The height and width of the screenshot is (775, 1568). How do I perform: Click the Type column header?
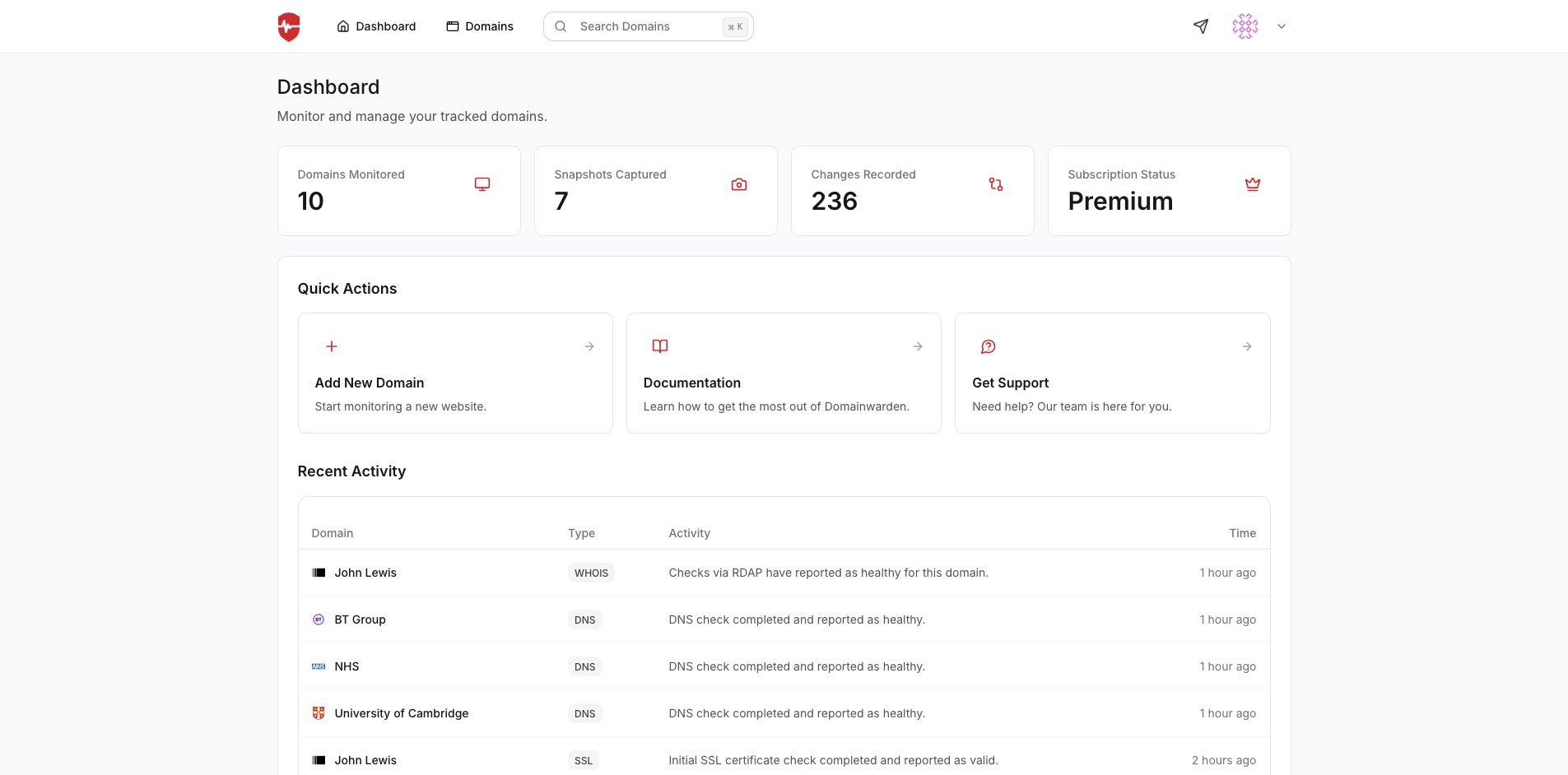click(581, 533)
